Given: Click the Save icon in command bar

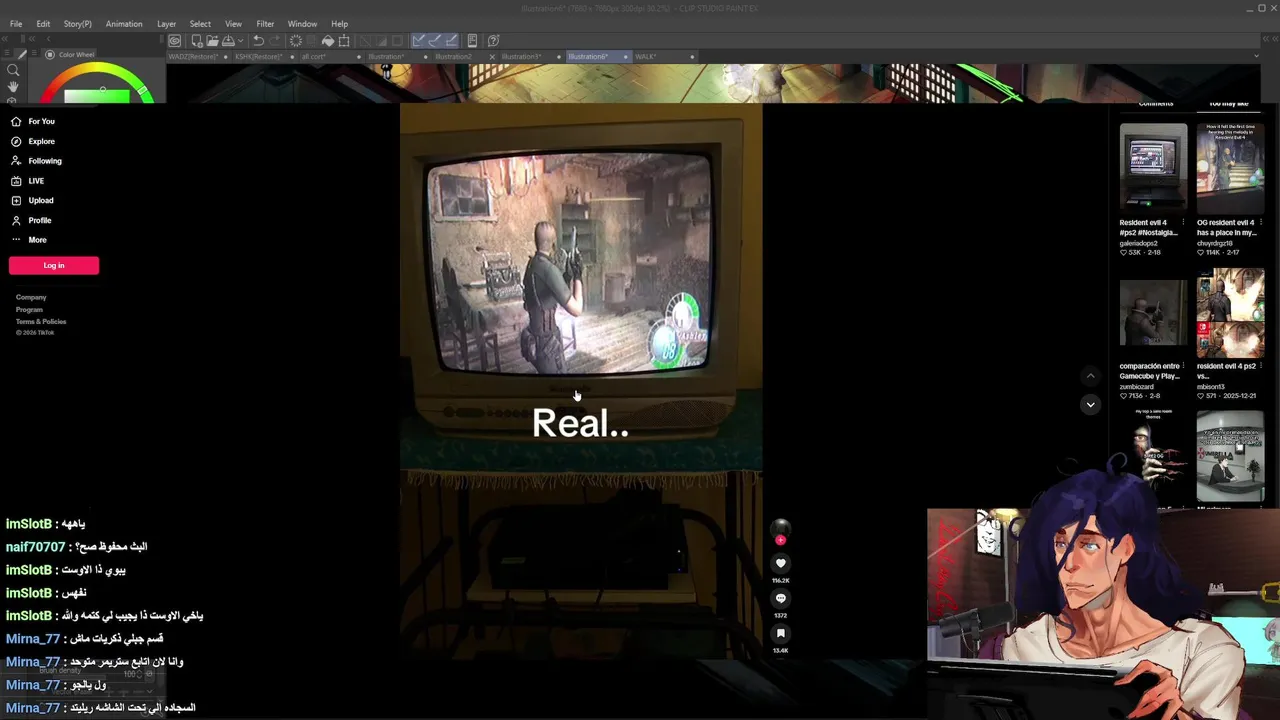Looking at the screenshot, I should 228,41.
